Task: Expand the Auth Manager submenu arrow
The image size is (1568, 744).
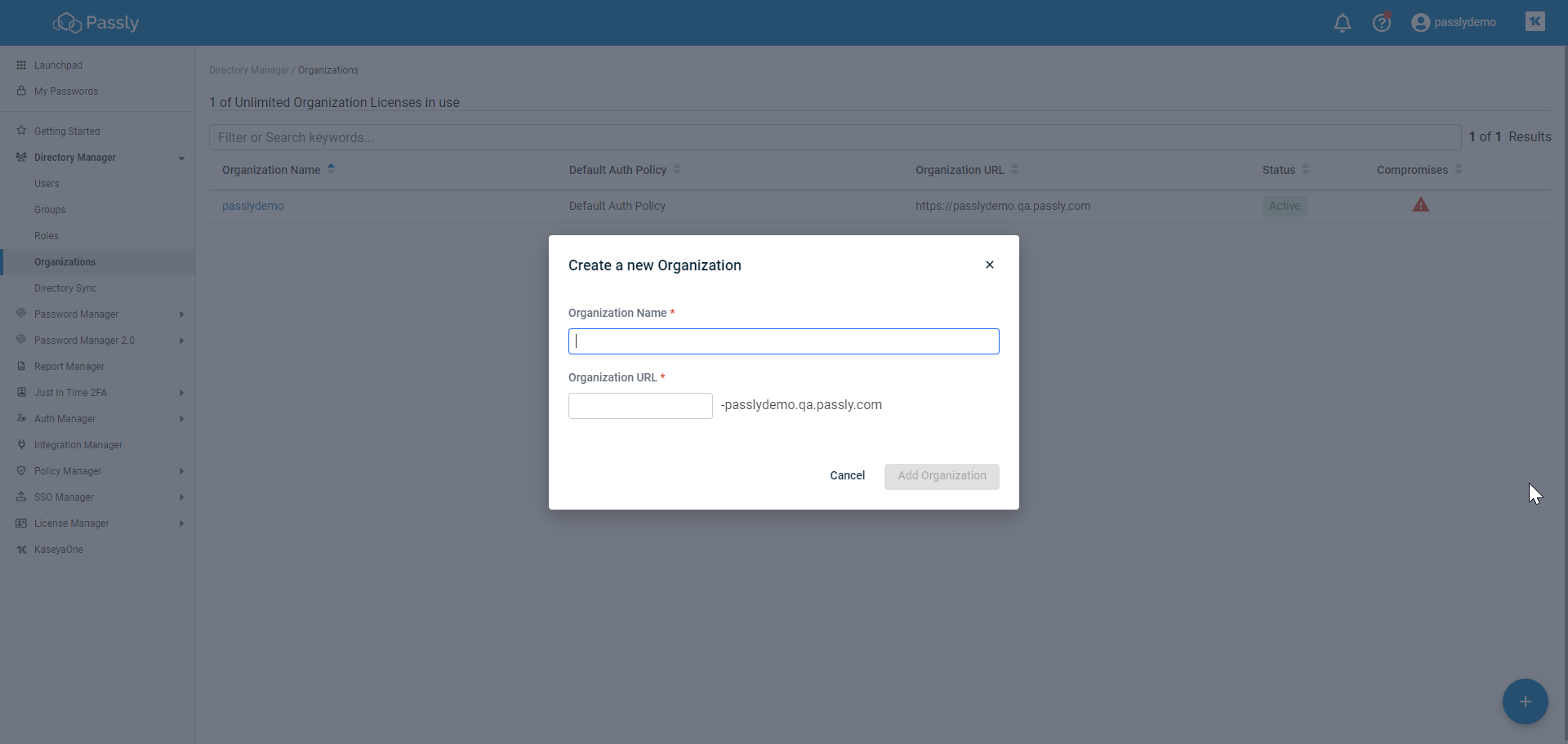Action: tap(181, 419)
